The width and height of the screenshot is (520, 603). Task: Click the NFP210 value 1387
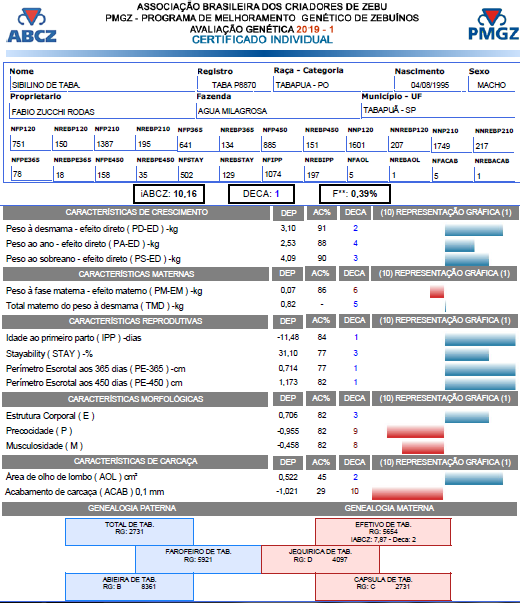(x=105, y=144)
